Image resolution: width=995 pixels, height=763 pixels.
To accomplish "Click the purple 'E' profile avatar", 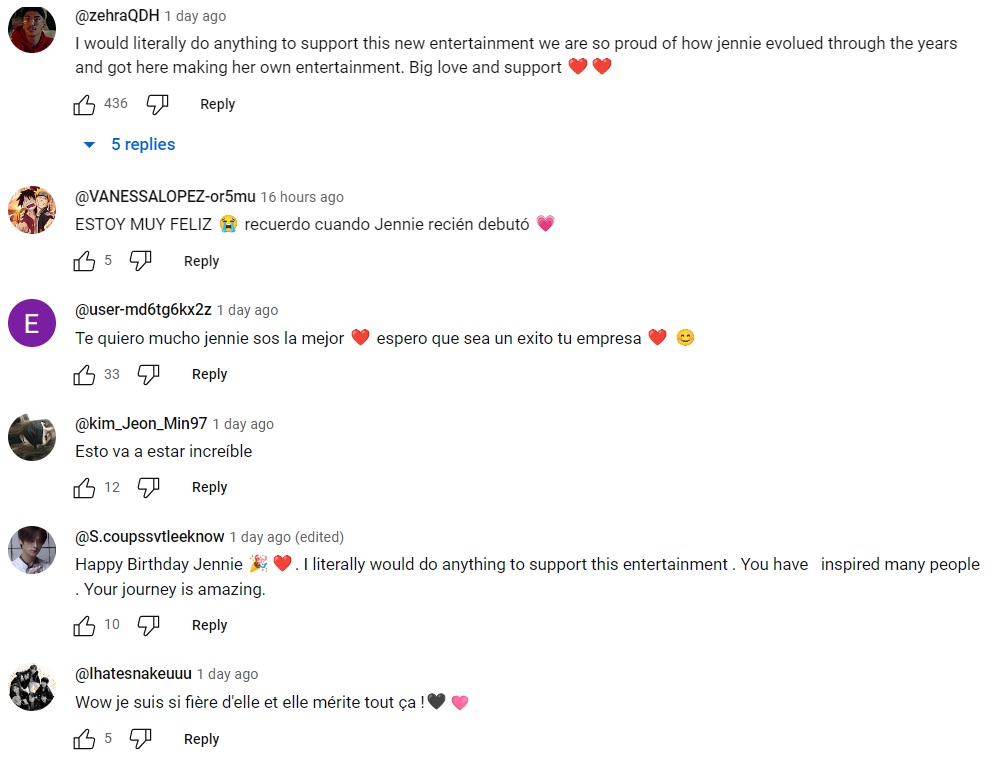I will pos(31,323).
